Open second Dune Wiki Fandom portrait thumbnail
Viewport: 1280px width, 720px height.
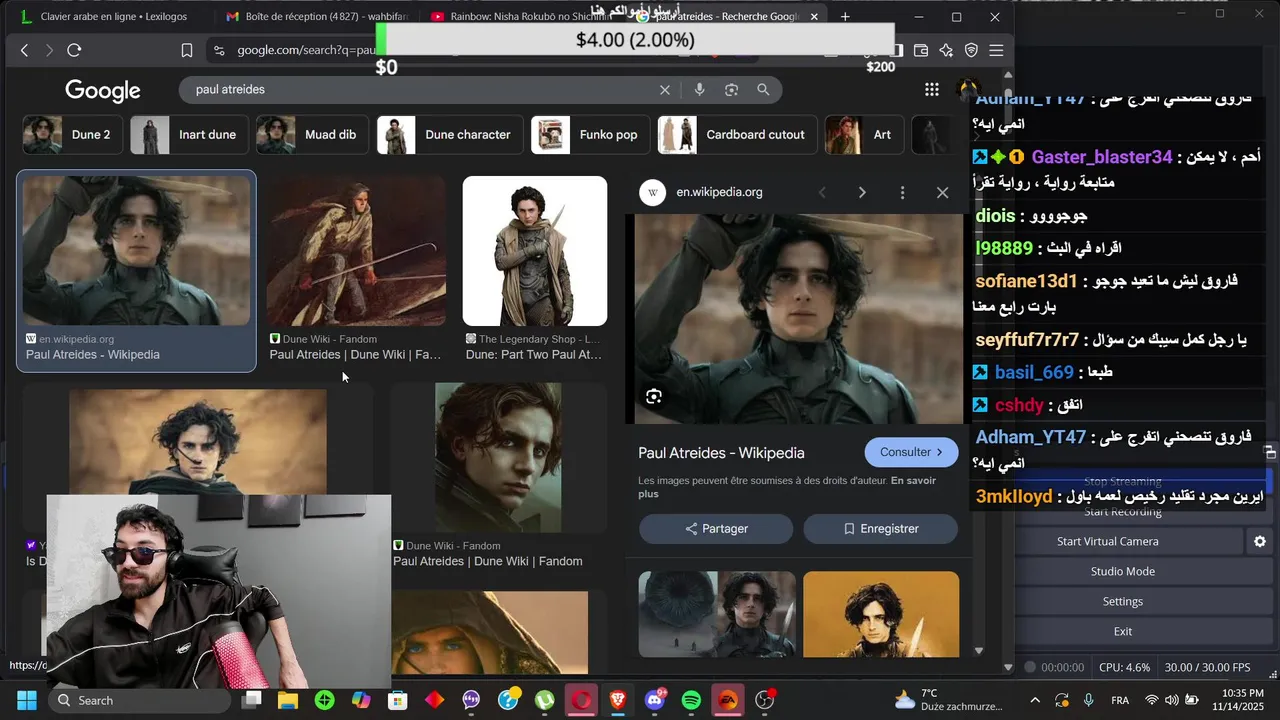point(498,458)
